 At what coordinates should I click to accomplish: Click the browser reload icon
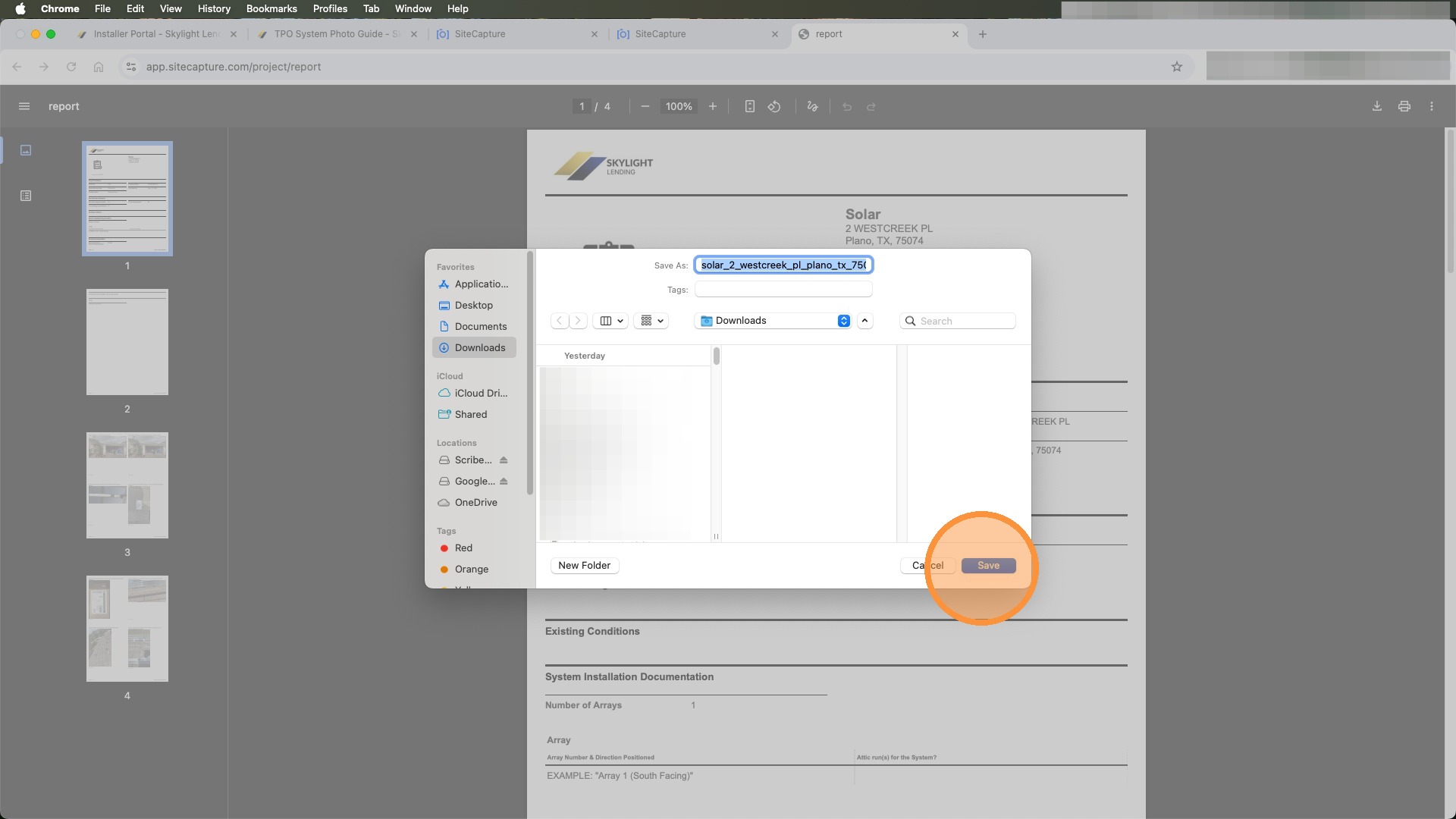tap(71, 67)
